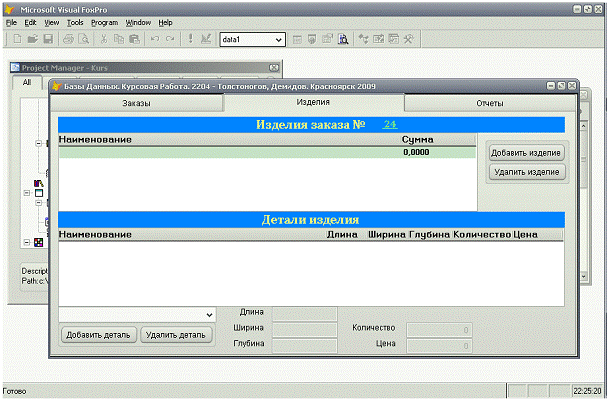
Task: Click the Print toolbar icon
Action: tap(68, 39)
